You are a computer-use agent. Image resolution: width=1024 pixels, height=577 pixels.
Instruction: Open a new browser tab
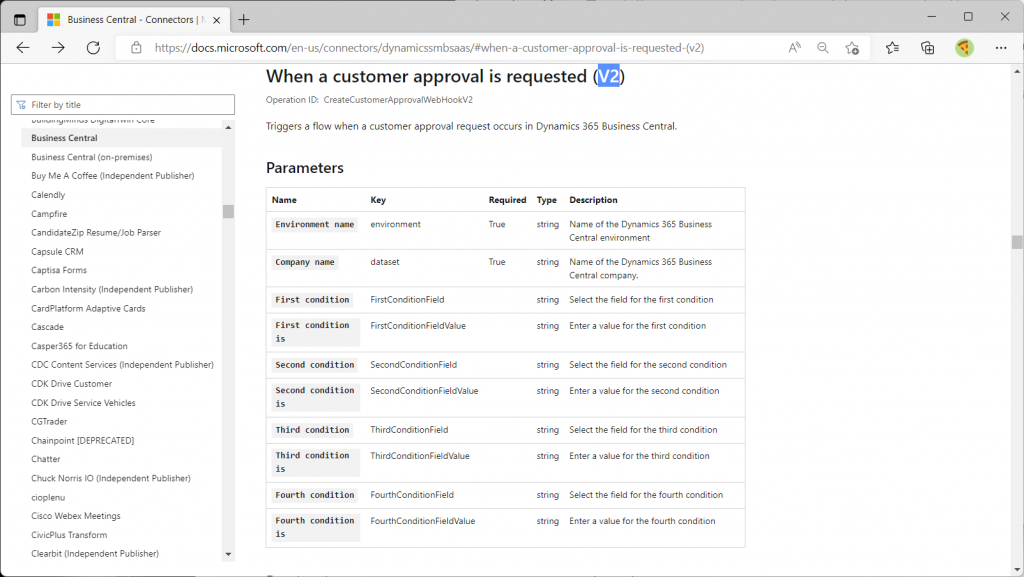click(x=244, y=20)
